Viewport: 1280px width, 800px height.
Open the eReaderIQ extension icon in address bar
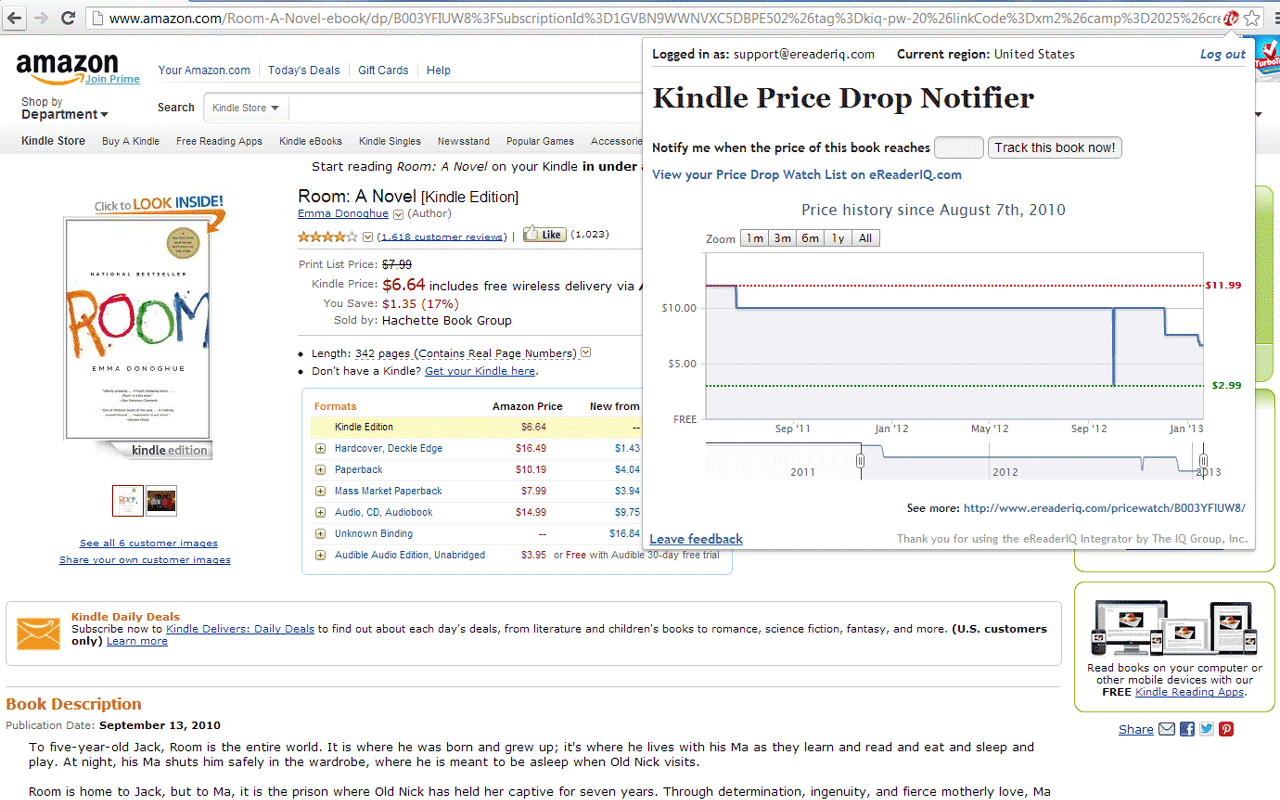click(x=1231, y=18)
